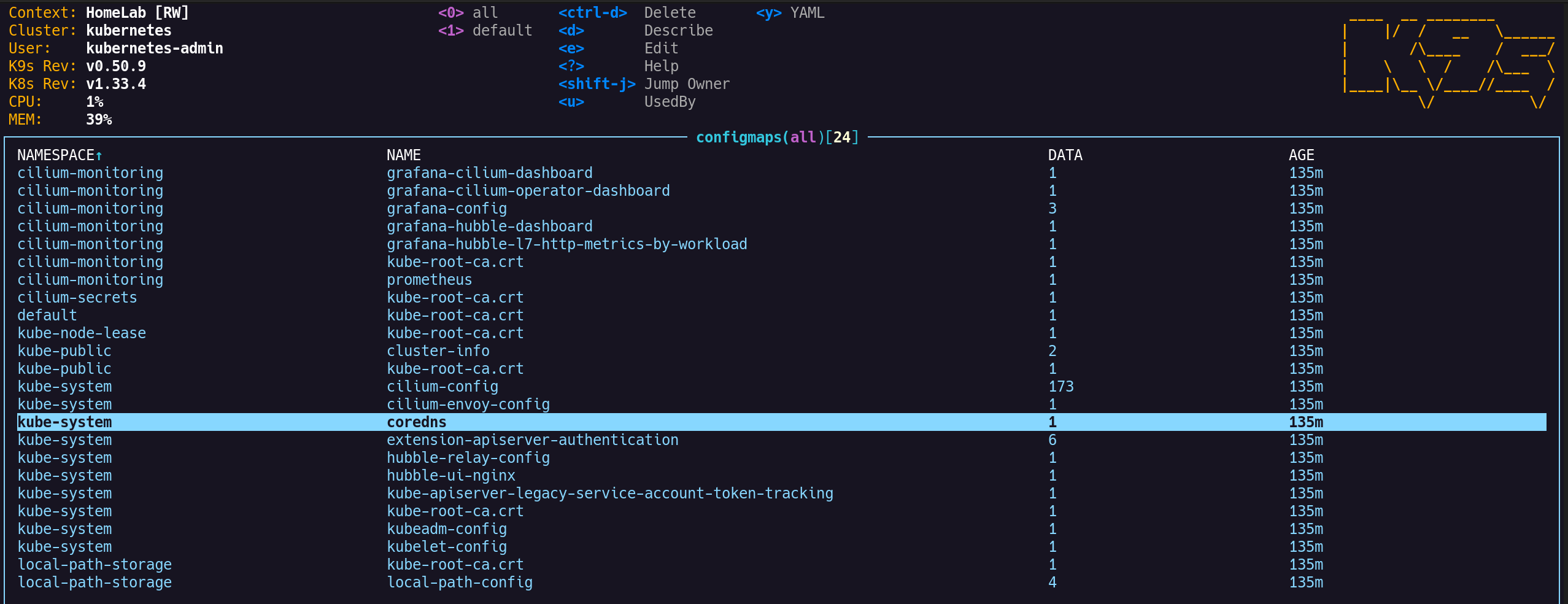Select kube-root-ca.crt in cilium-secrets namespace
Screen dimensions: 1568x604
(781, 298)
